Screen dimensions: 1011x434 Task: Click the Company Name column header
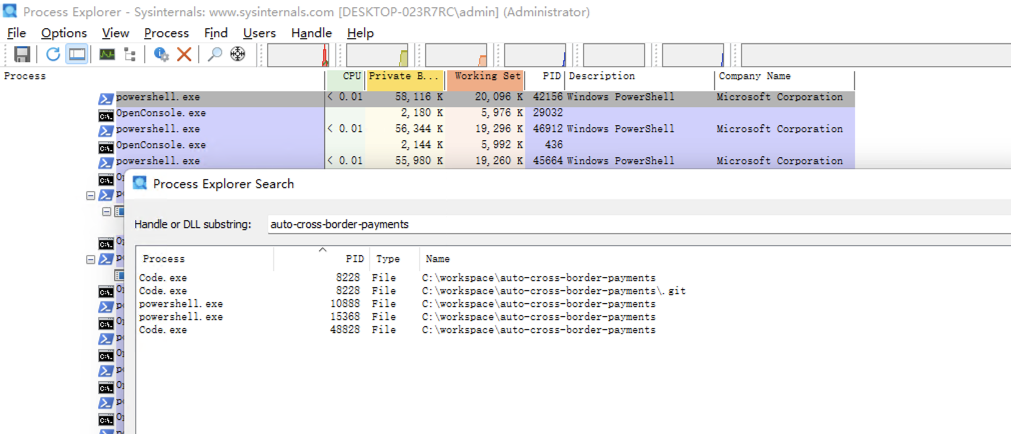784,76
